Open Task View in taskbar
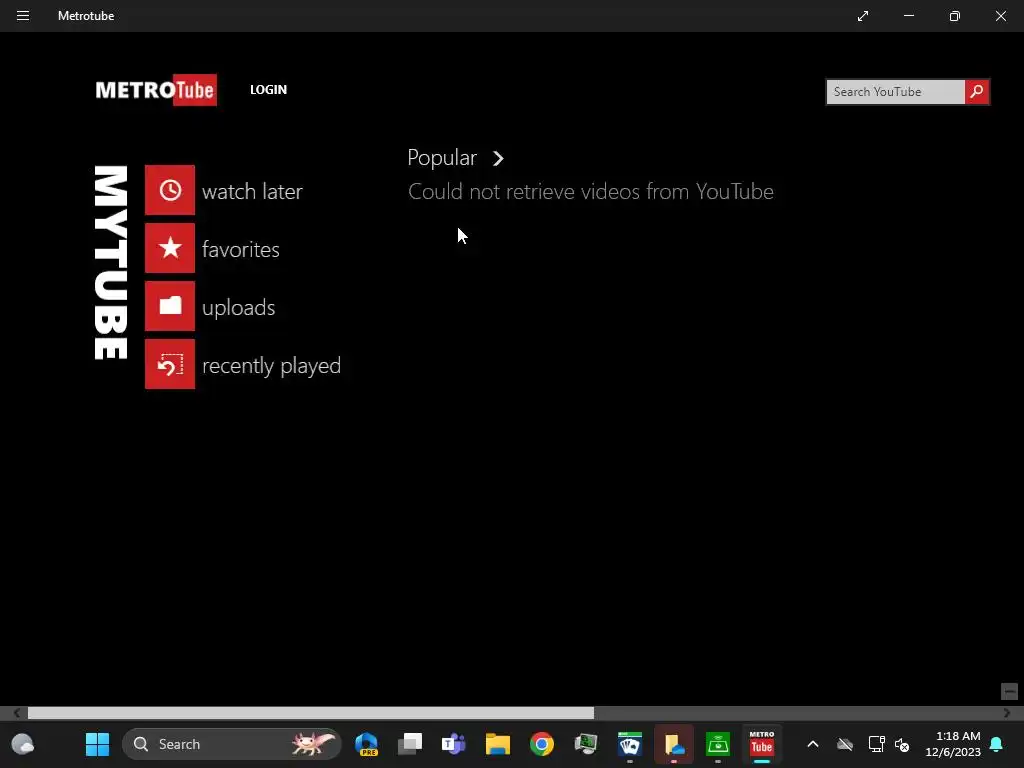 410,744
